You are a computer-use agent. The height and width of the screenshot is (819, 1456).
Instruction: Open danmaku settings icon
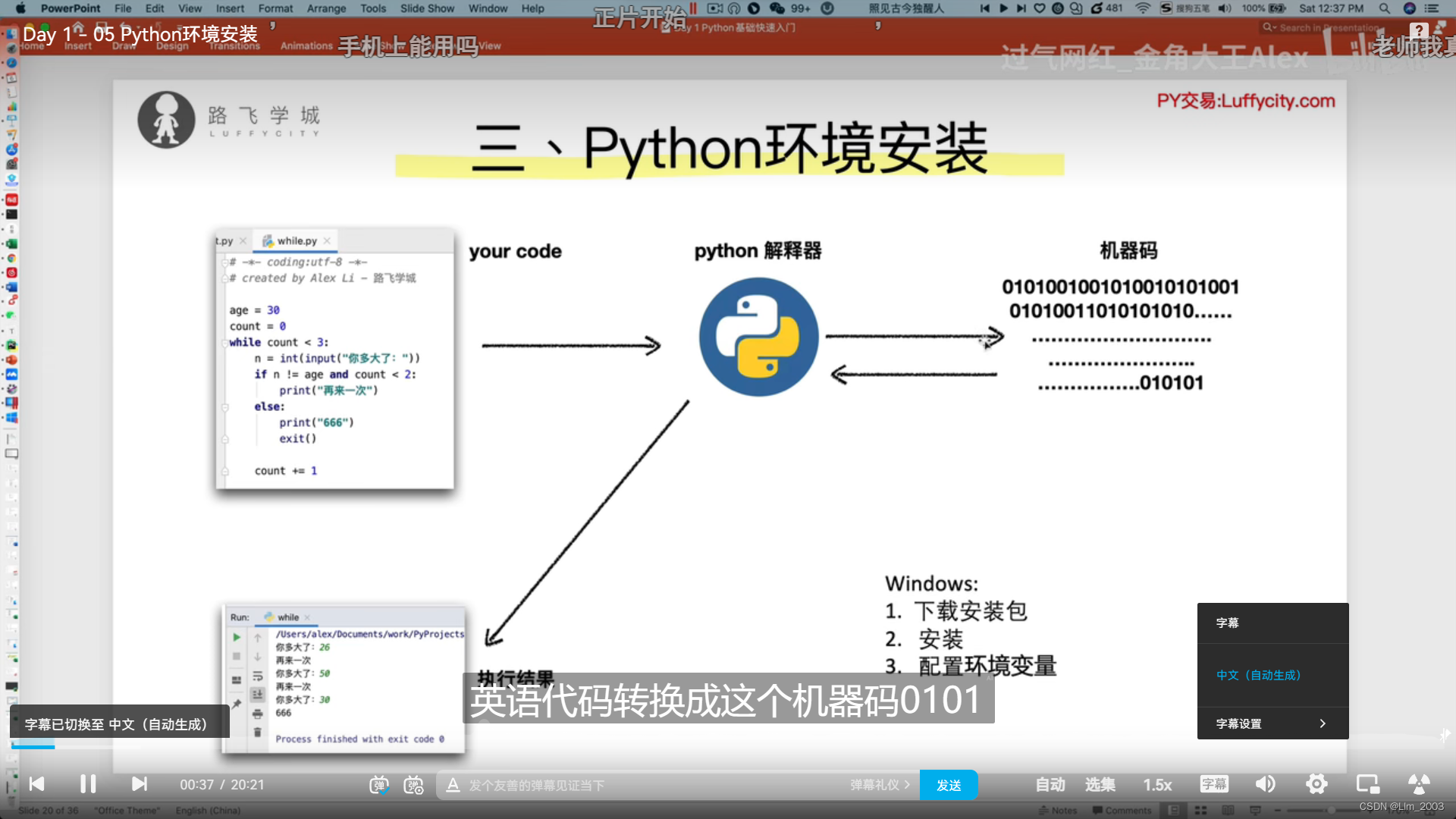[413, 785]
